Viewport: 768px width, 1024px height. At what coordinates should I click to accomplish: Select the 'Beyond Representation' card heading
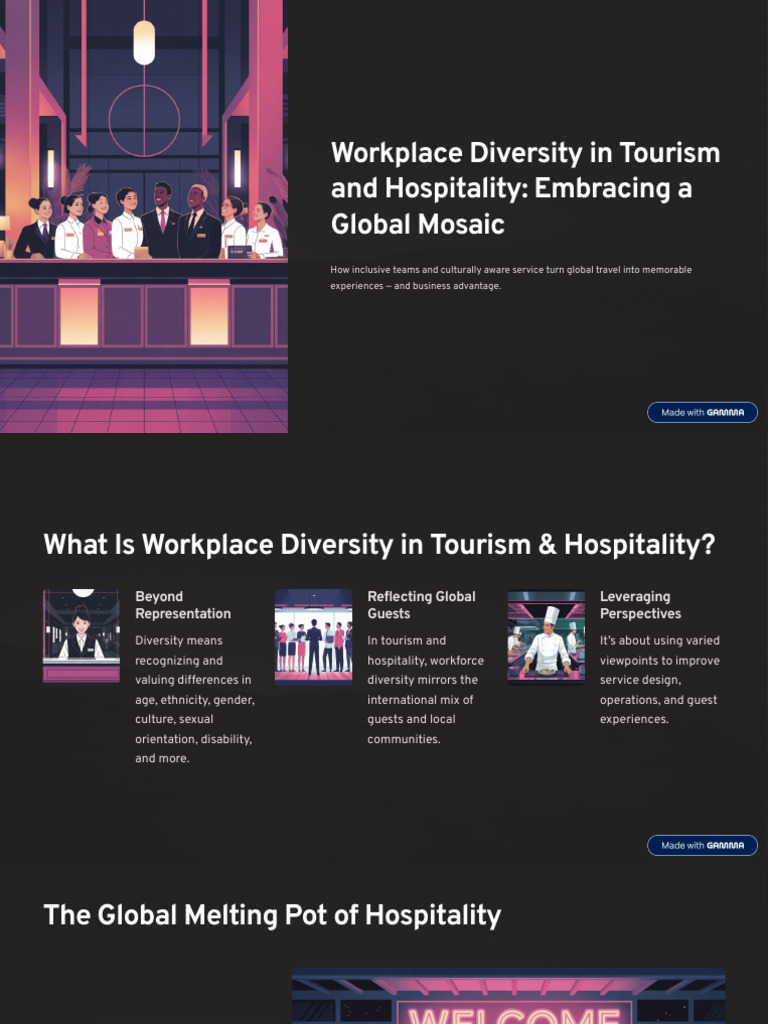(x=183, y=605)
